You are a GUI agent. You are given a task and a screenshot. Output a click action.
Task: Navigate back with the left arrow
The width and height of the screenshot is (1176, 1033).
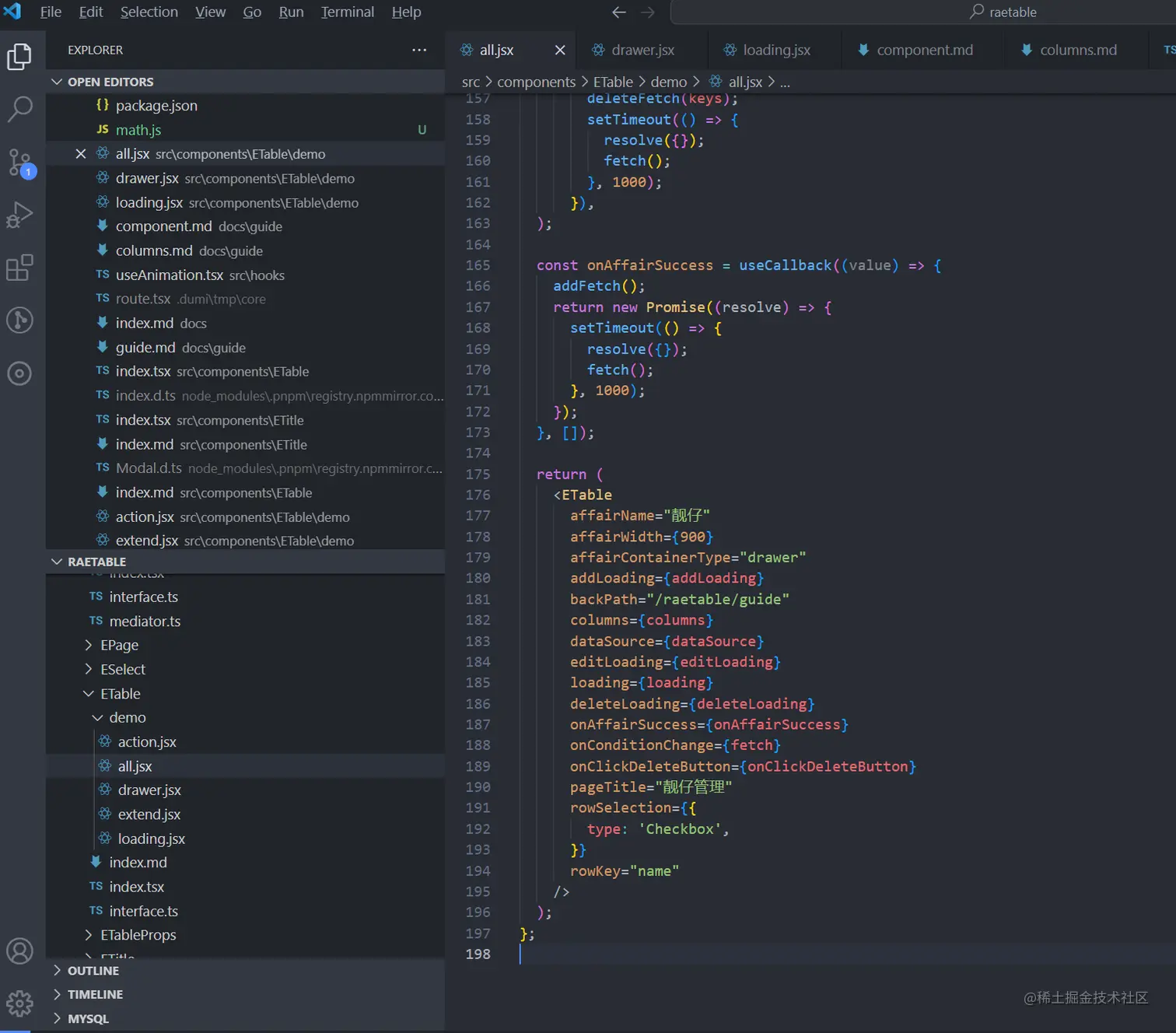619,12
